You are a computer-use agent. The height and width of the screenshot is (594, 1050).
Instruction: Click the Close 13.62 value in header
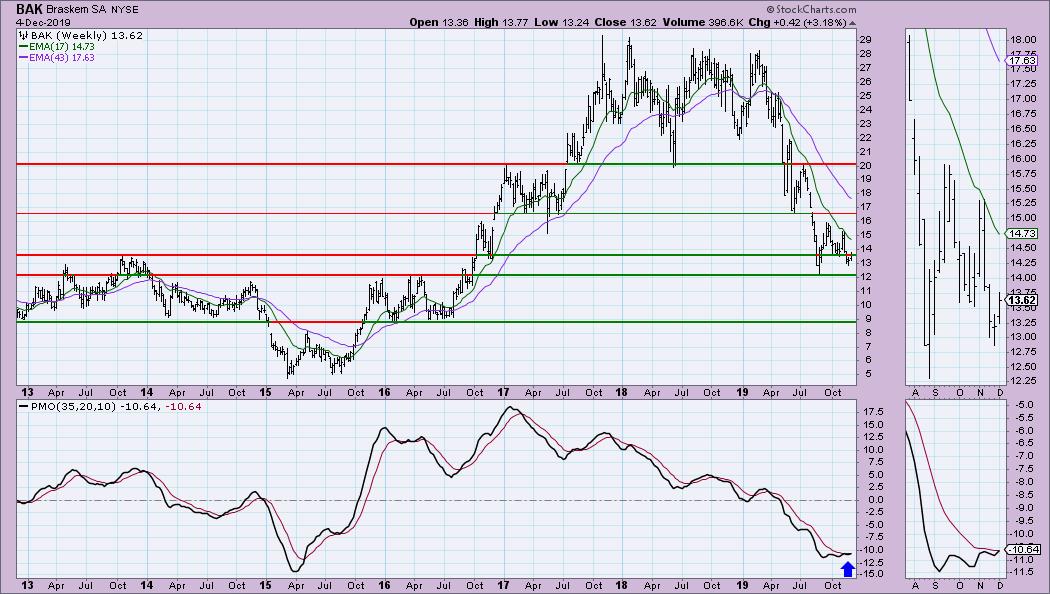625,22
